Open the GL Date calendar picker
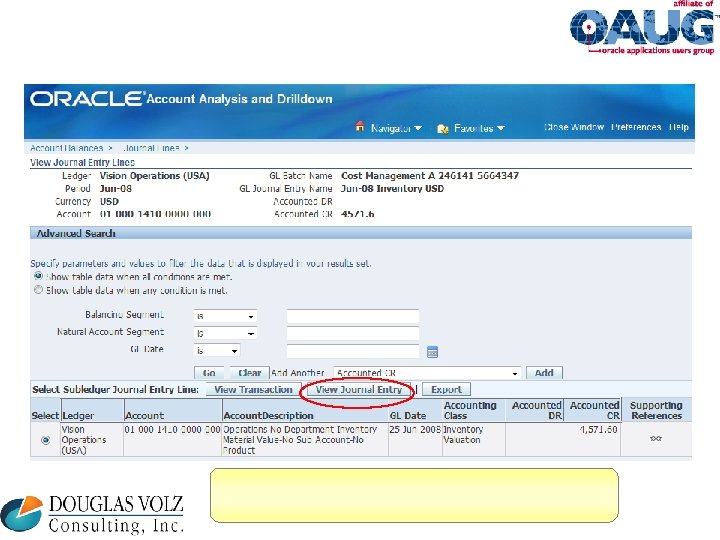 point(432,352)
